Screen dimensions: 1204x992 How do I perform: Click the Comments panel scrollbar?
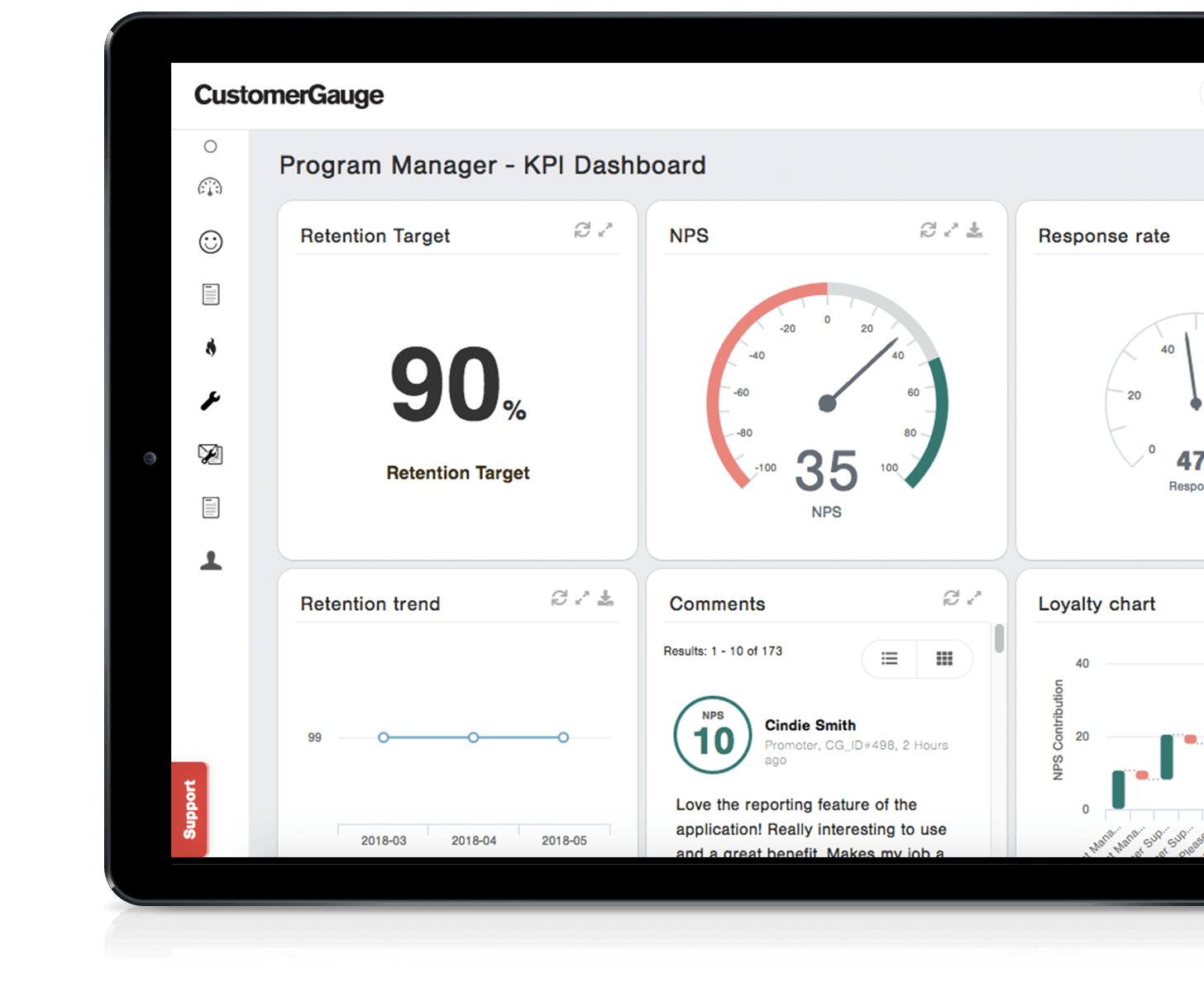[x=999, y=639]
